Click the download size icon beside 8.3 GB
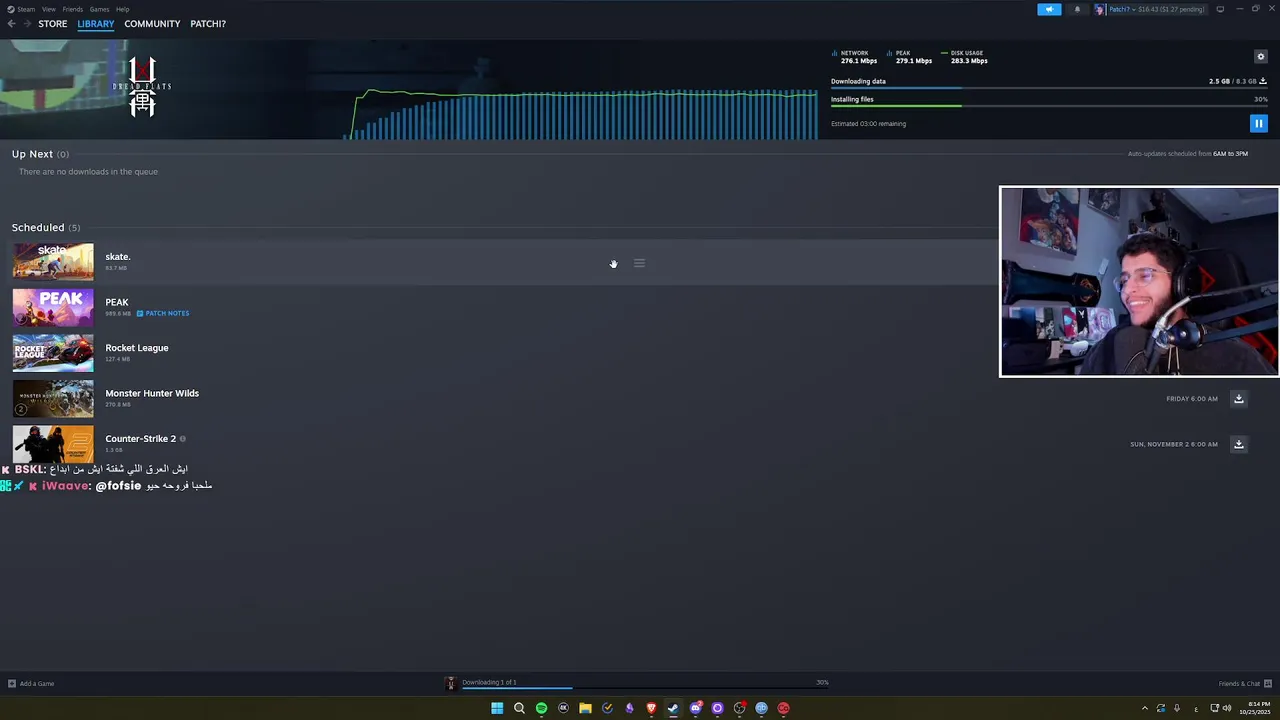The image size is (1280, 720). pyautogui.click(x=1264, y=81)
